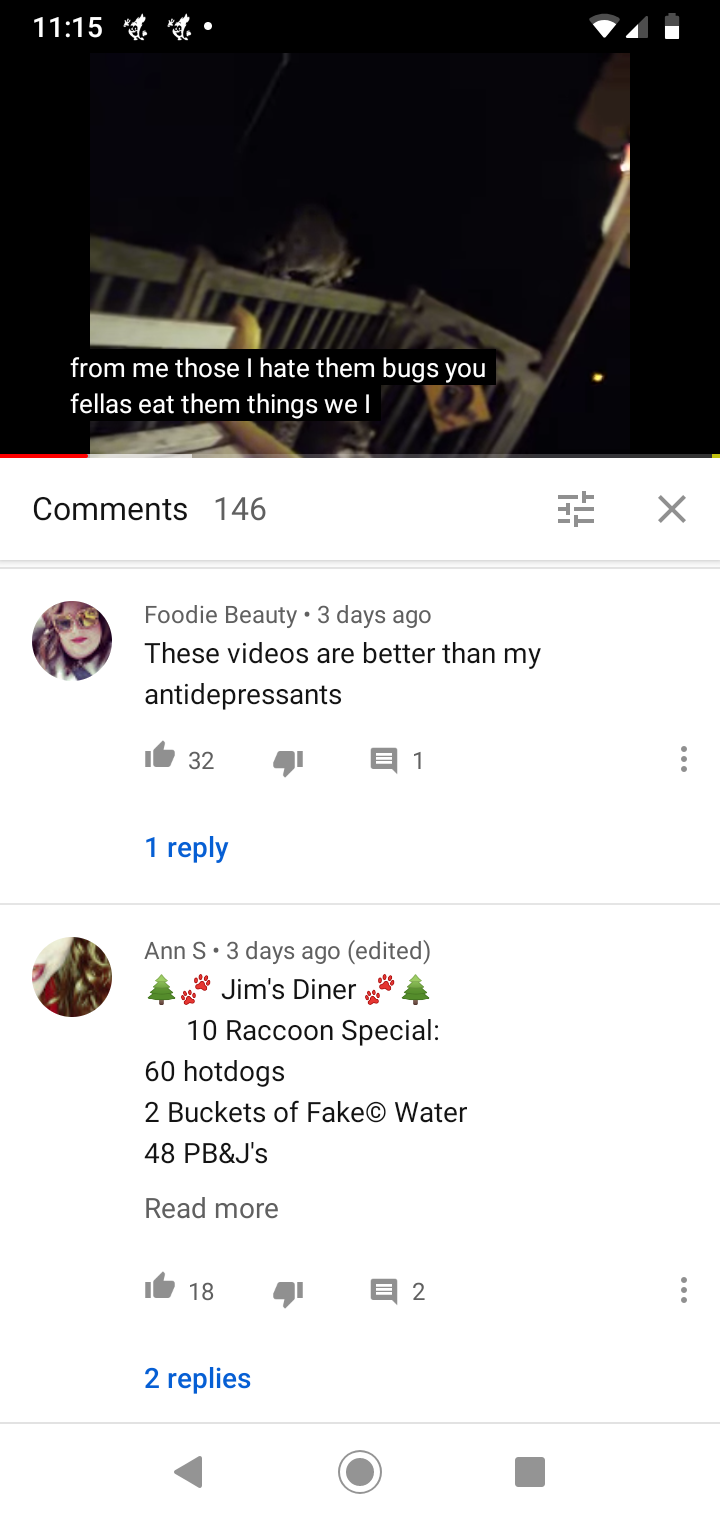Close the Comments panel

(672, 509)
